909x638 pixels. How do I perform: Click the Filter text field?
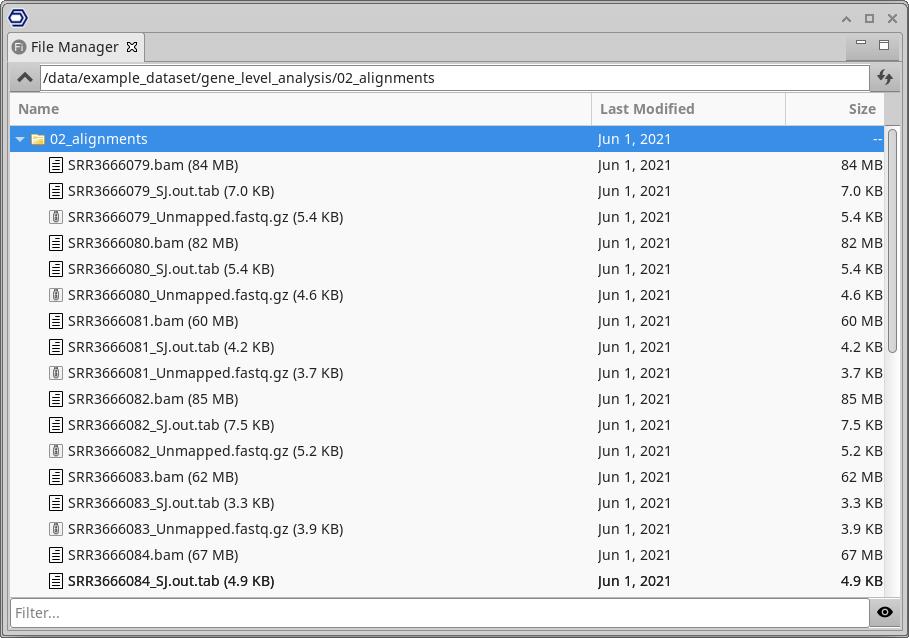point(438,612)
